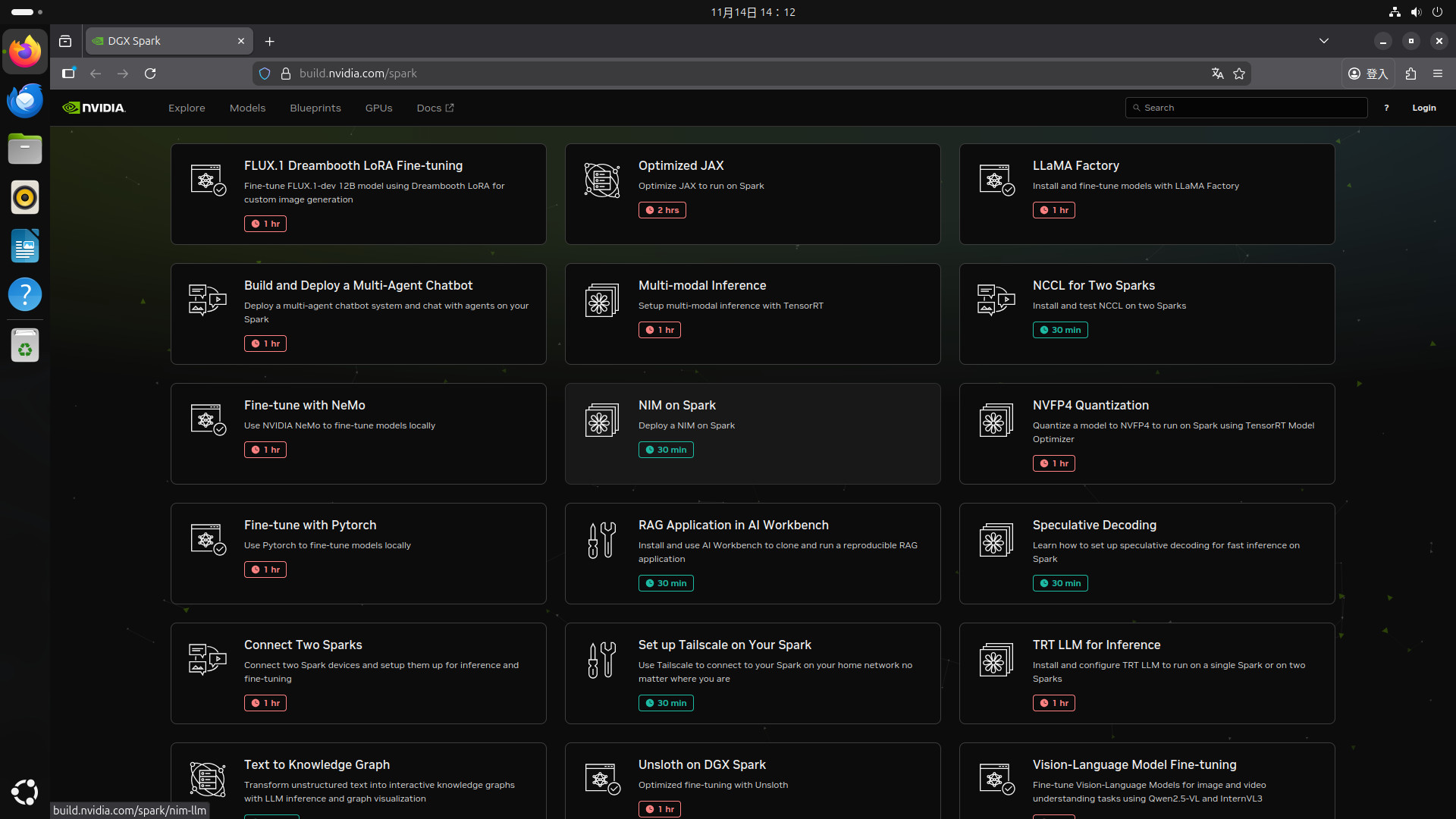Click the system volume indicator
The image size is (1456, 819).
(1416, 12)
